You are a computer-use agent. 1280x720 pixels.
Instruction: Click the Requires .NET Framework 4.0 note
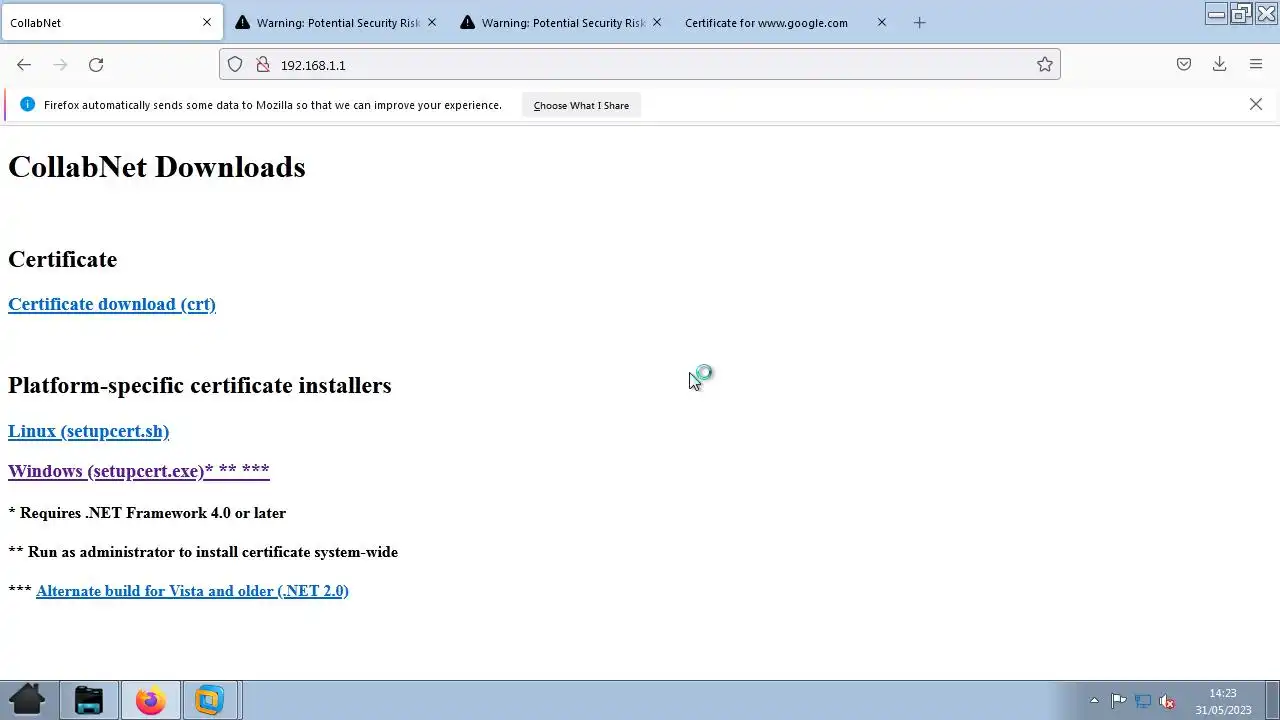click(147, 513)
